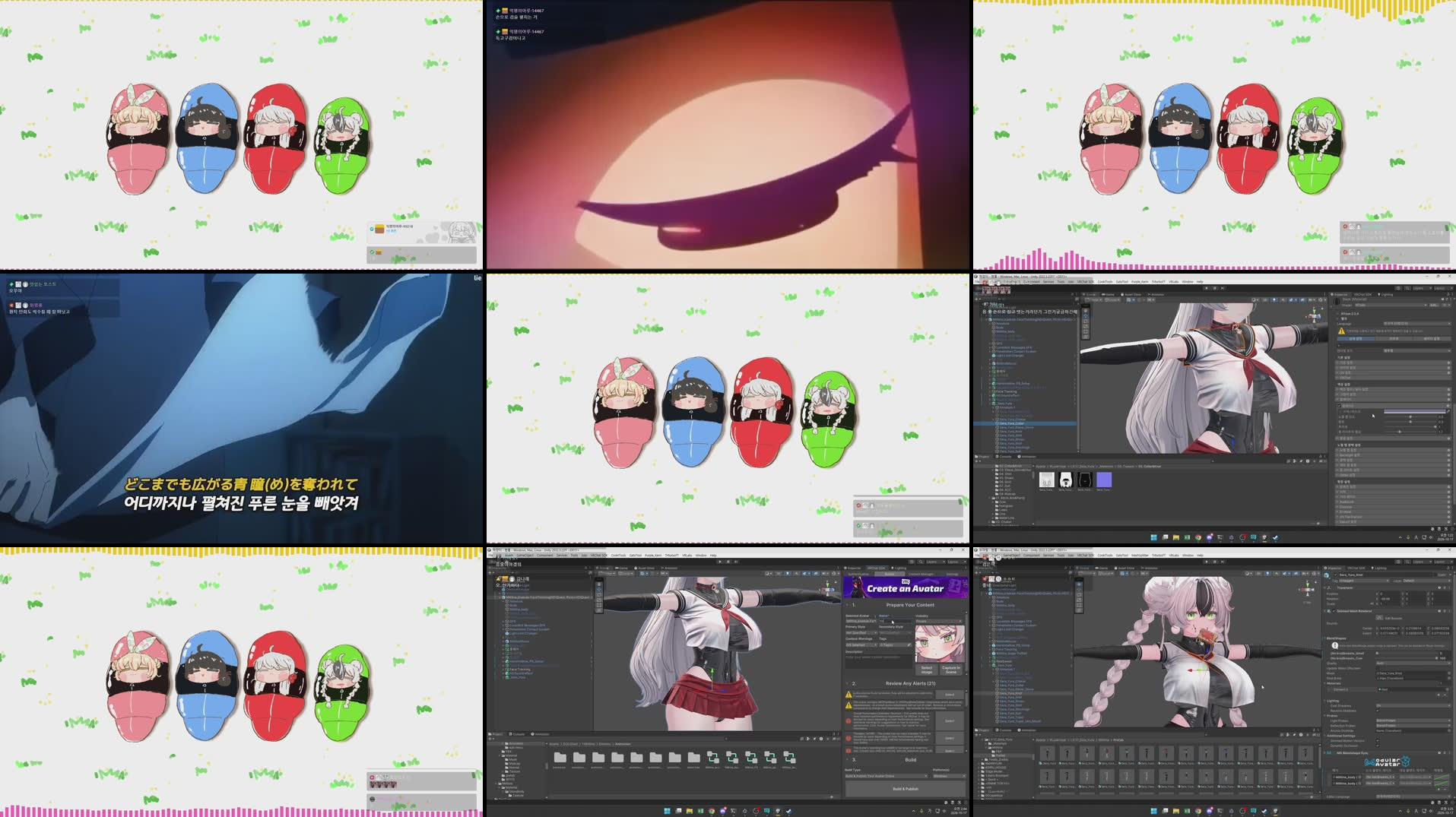This screenshot has height=817, width=1456.
Task: Select the purple texture thumbnail in the Project panel
Action: point(1104,480)
